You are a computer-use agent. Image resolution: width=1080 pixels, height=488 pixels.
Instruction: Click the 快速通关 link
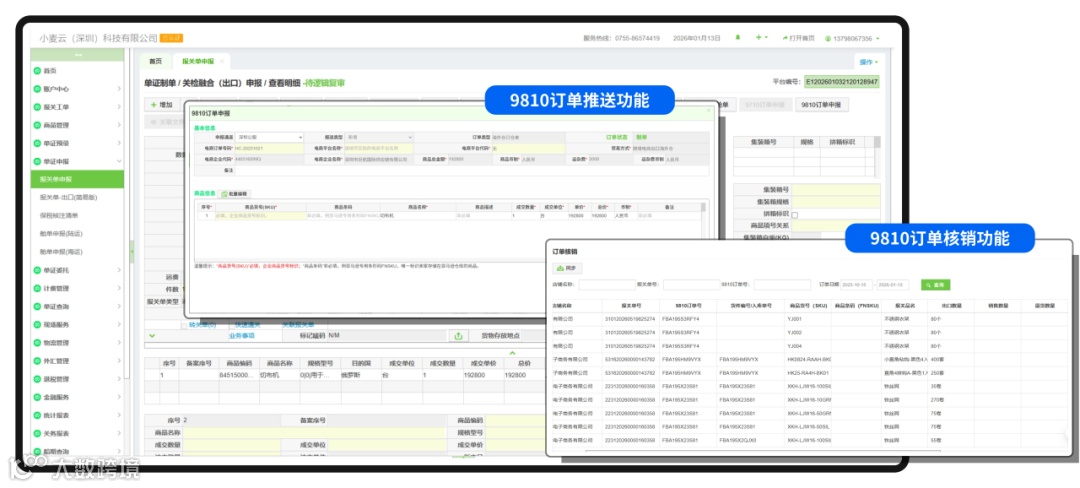point(245,325)
